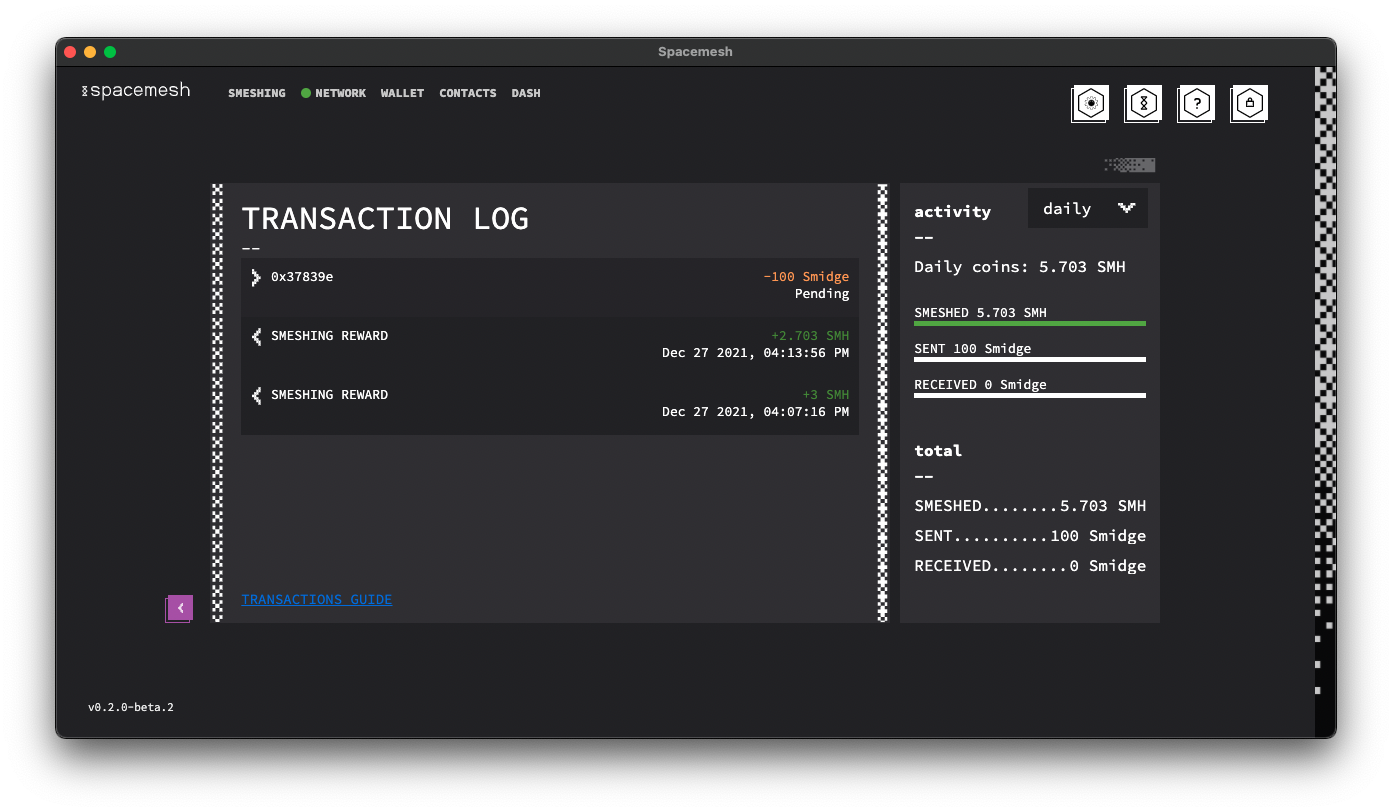Open the daily activity period dropdown
The height and width of the screenshot is (812, 1392).
1088,208
